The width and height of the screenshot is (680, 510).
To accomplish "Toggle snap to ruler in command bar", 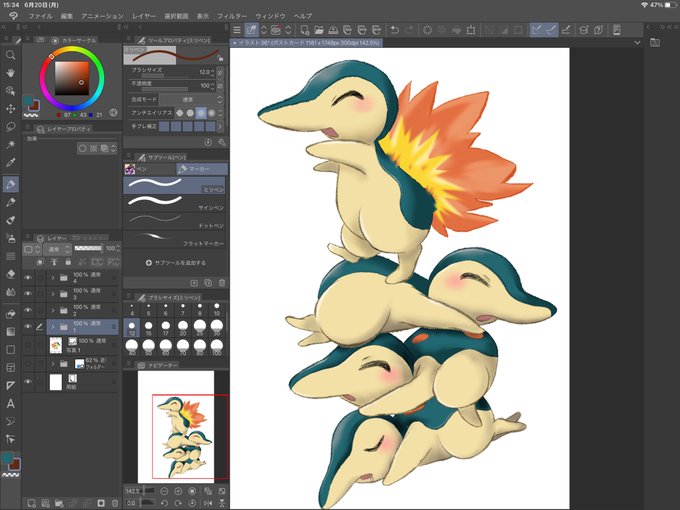I will (536, 30).
